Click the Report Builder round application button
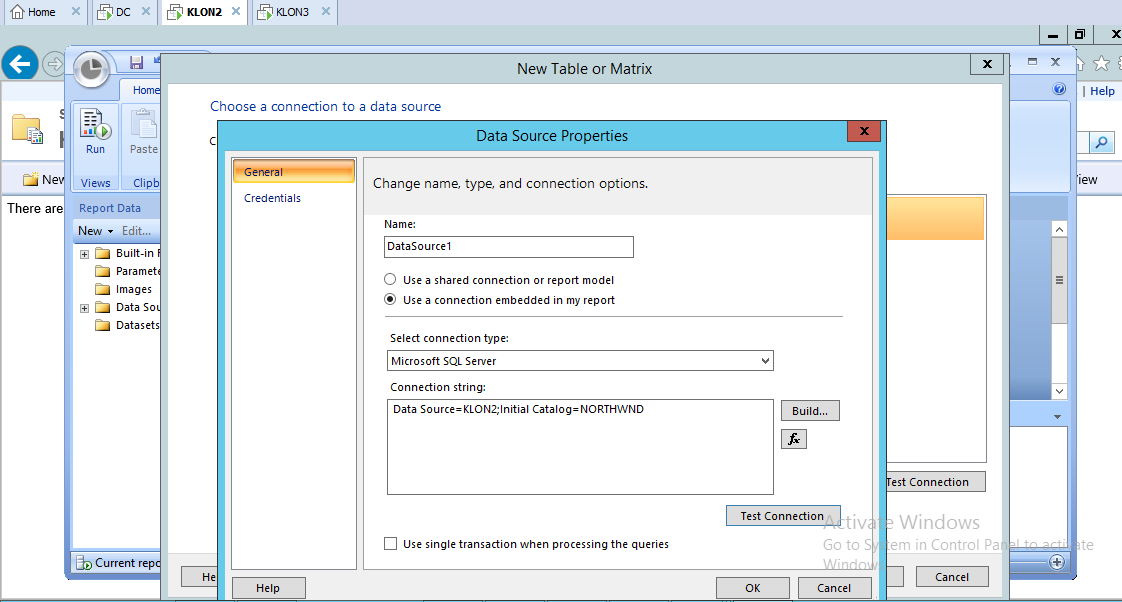This screenshot has width=1122, height=602. coord(92,69)
